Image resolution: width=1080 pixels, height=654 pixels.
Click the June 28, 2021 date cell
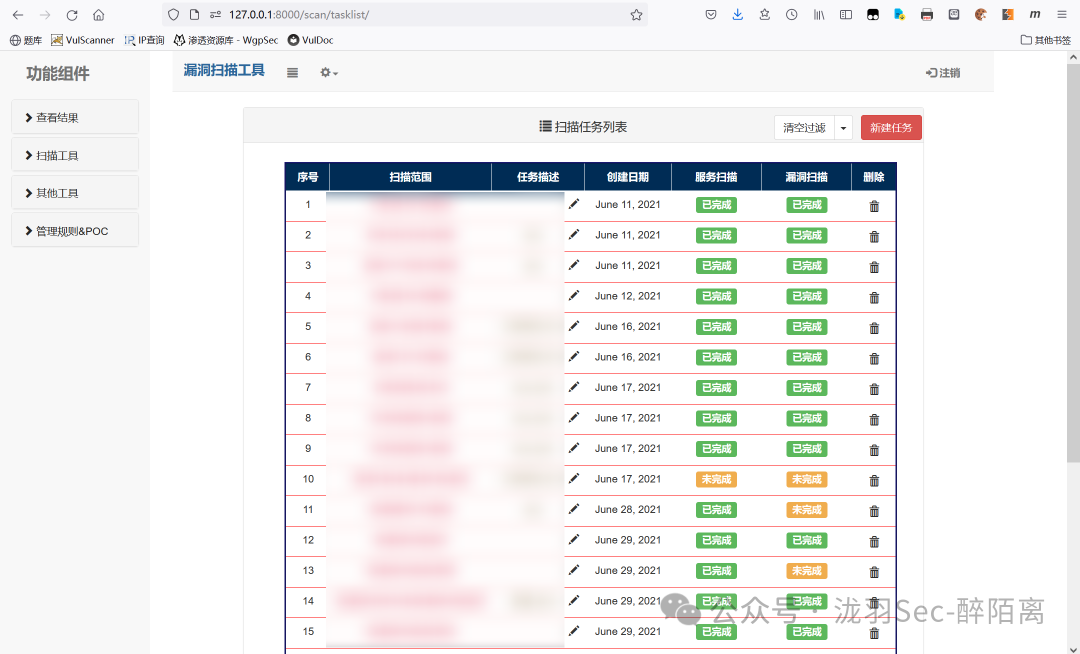pos(627,509)
